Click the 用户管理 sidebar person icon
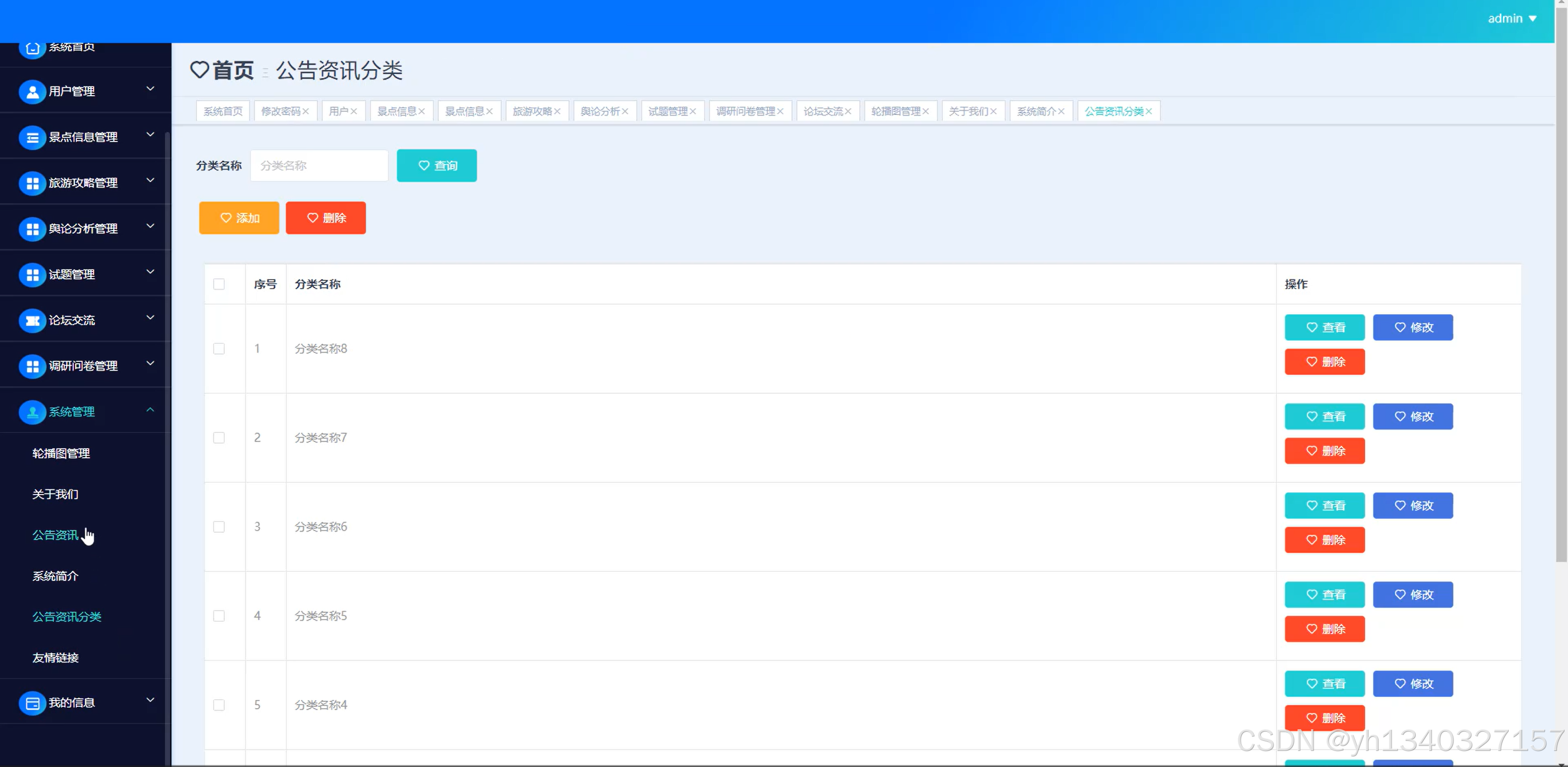The image size is (1568, 767). 32,92
